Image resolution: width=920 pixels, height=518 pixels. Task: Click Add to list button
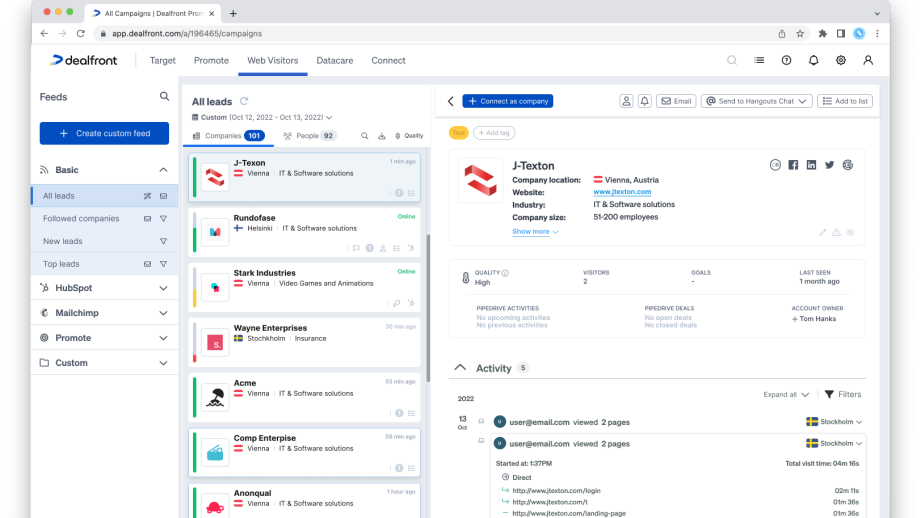click(x=845, y=101)
